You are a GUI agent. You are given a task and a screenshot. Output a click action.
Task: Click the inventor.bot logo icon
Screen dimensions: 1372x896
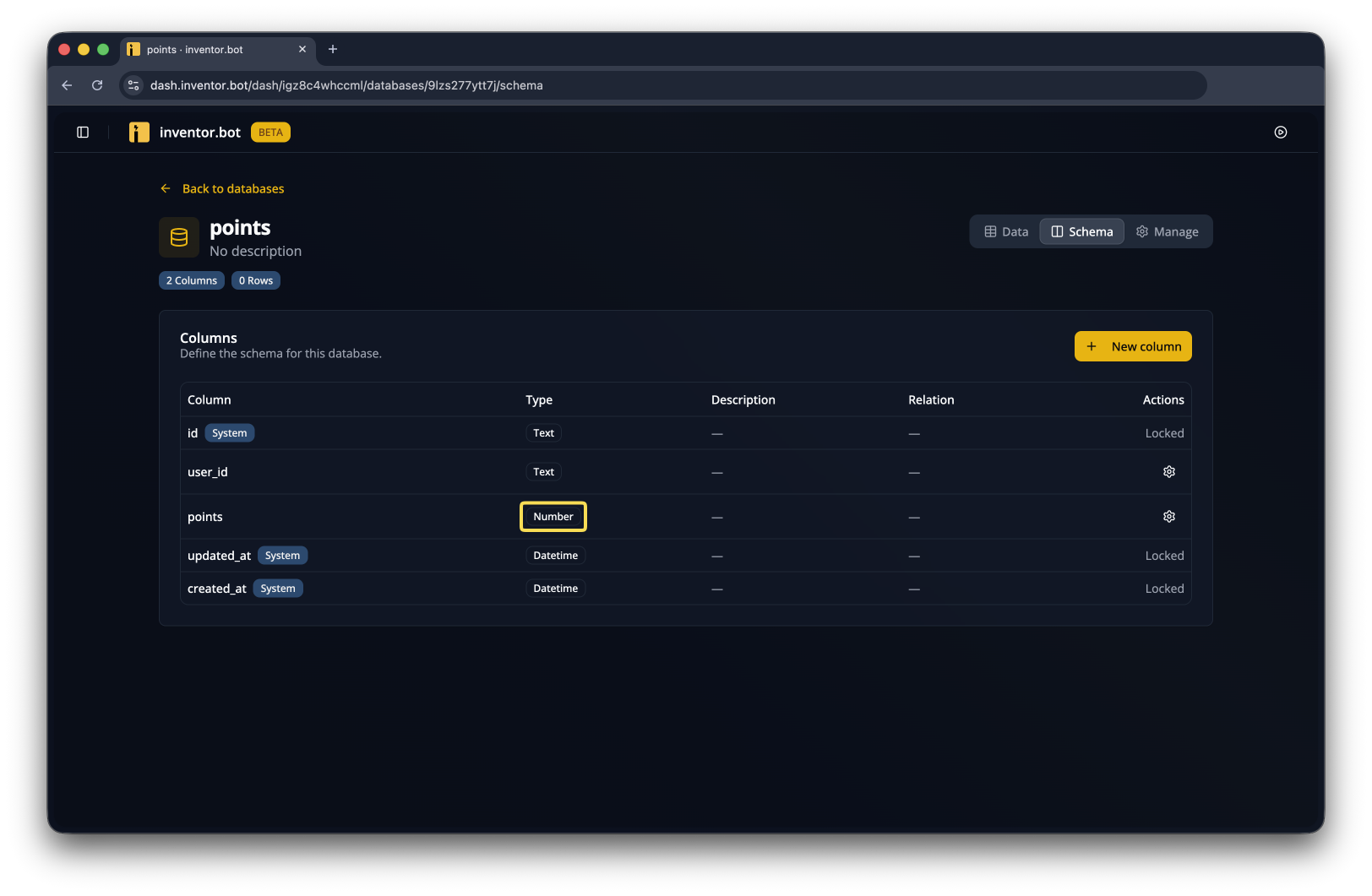pyautogui.click(x=139, y=133)
